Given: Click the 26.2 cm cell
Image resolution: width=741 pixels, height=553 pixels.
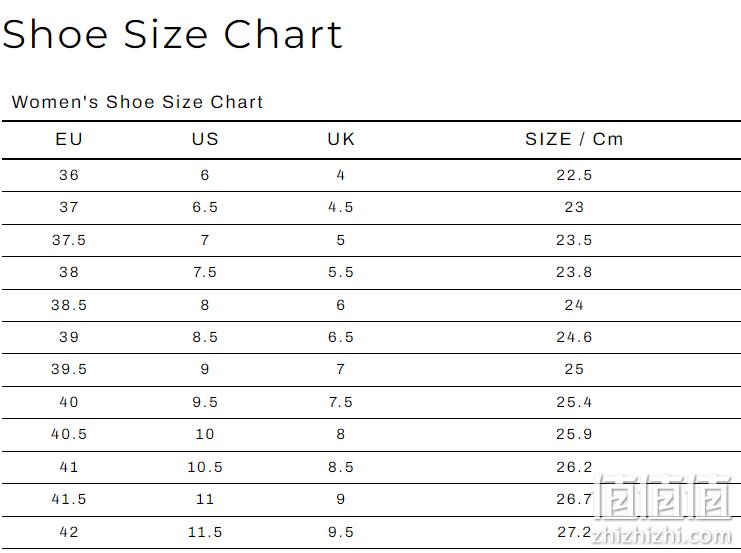Looking at the screenshot, I should (574, 467).
